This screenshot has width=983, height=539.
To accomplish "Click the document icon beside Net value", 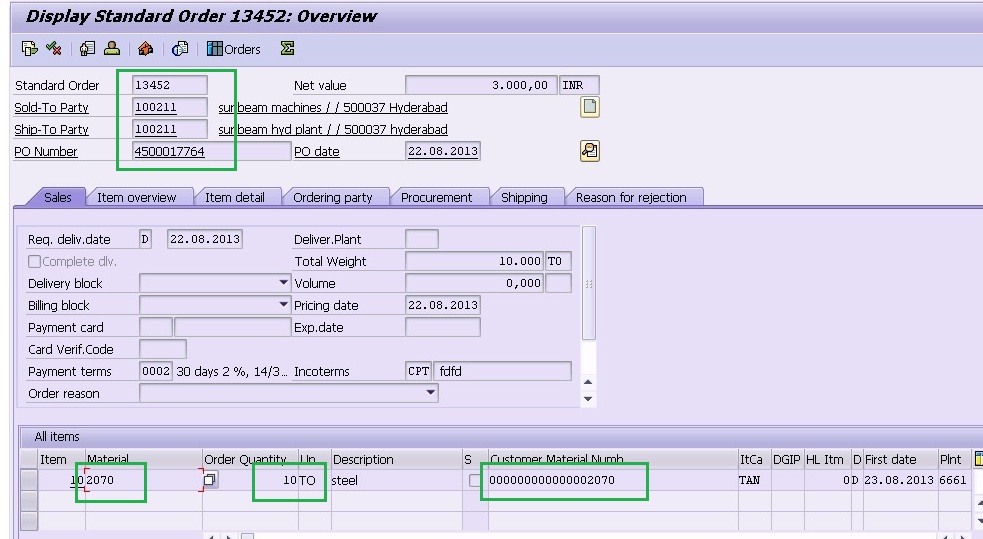I will 590,108.
